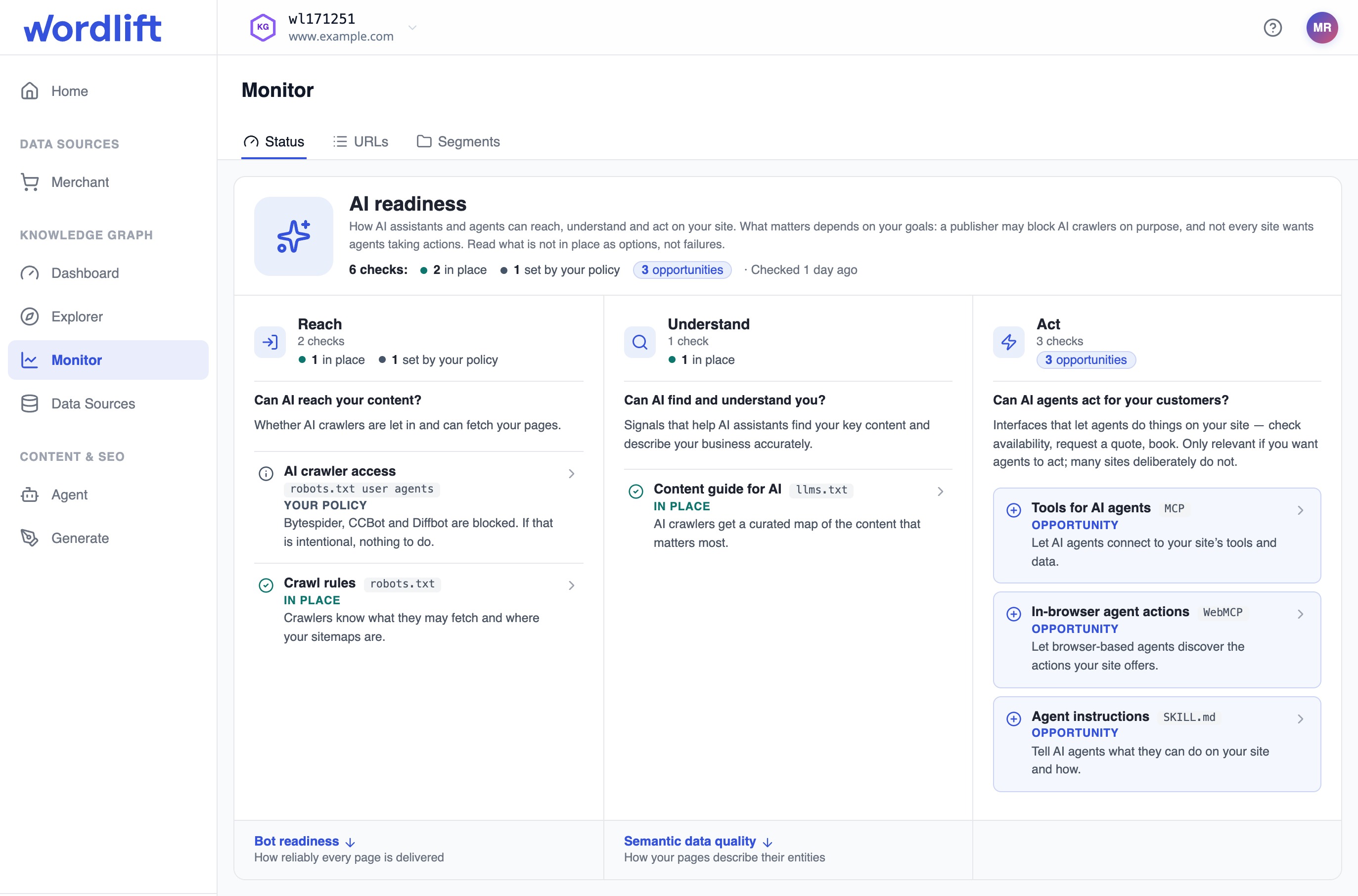Open the Agent instructions card

pos(1157,743)
